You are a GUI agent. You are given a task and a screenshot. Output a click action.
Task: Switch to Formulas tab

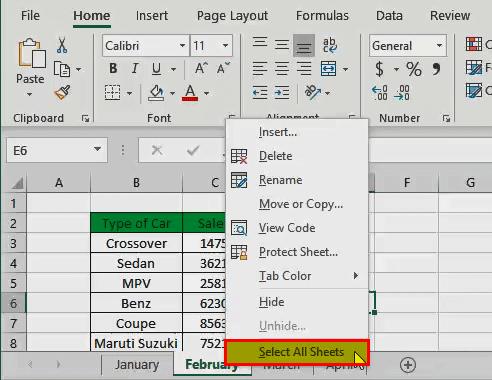click(322, 16)
